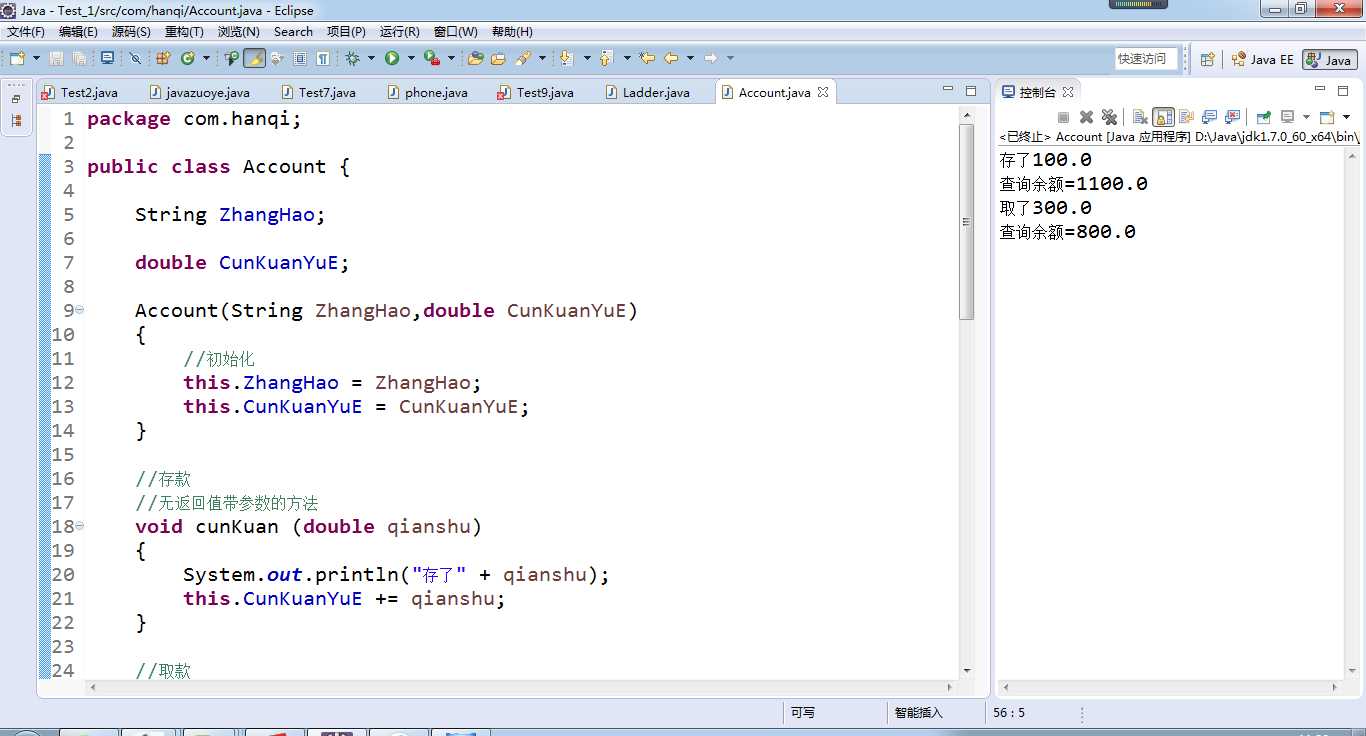Screen dimensions: 1366x736
Task: Open the Open Console dropdown arrow
Action: 1347,117
